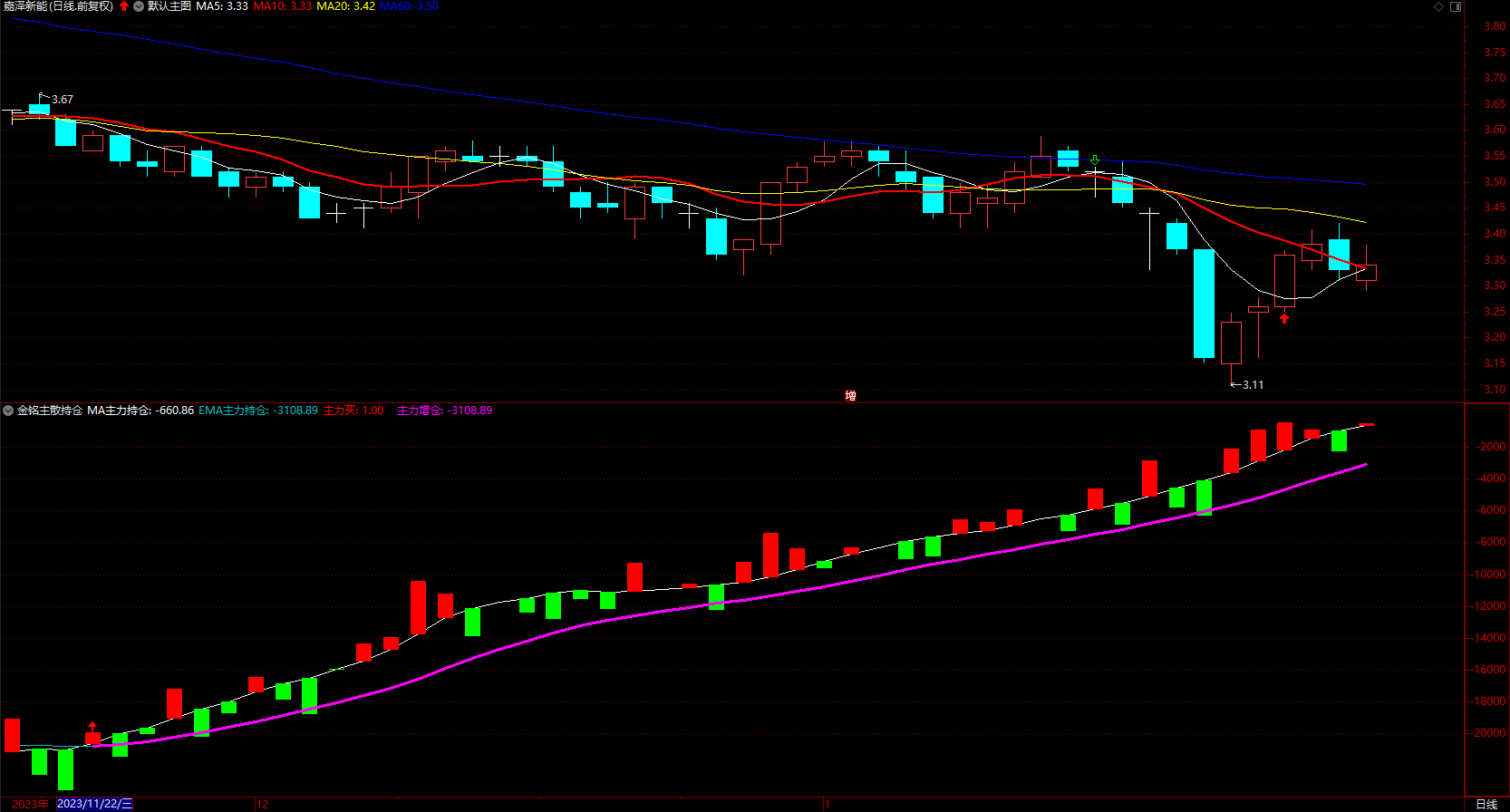Screen dimensions: 1510x812
Task: Click the 3.50 price axis label
Action: pos(1495,182)
